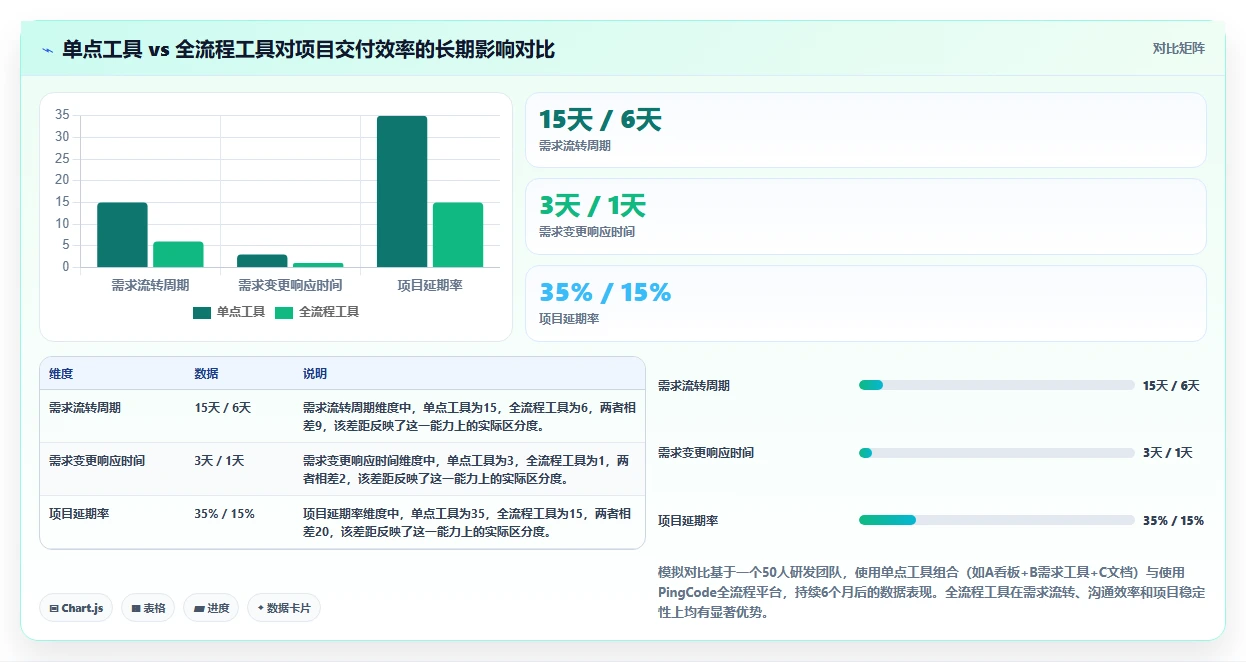Click progress label 项目延期率
Screen dimensions: 1246x662
pos(688,521)
